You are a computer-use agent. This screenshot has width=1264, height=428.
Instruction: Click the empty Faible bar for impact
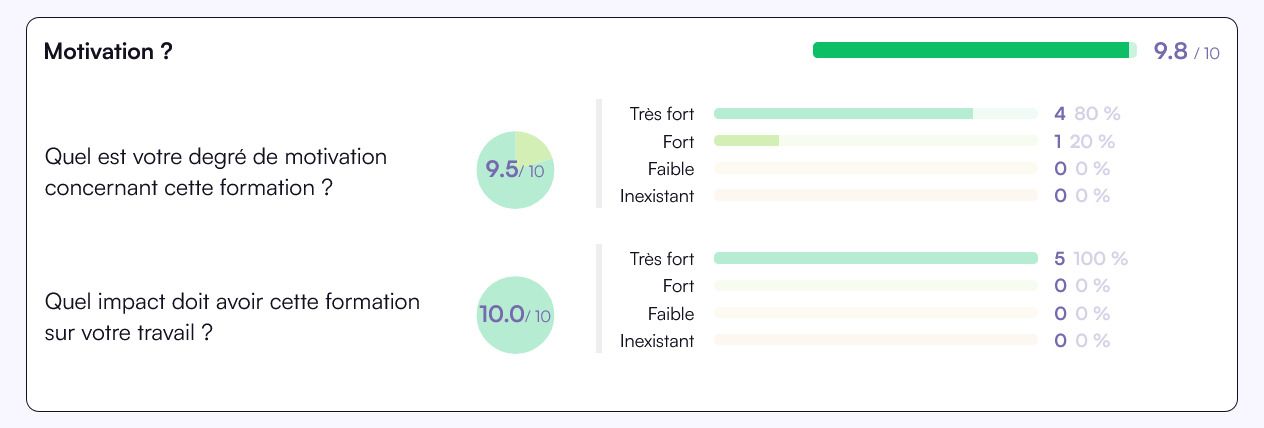[x=876, y=314]
